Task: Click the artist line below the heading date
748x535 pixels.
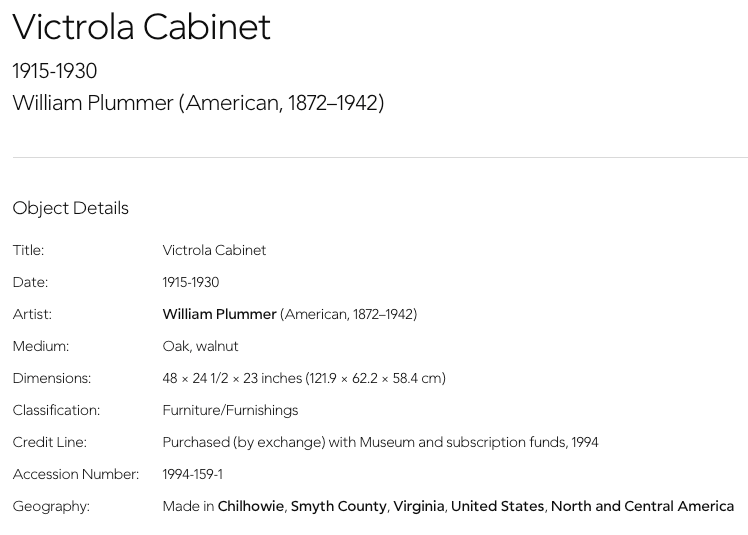Action: [198, 103]
